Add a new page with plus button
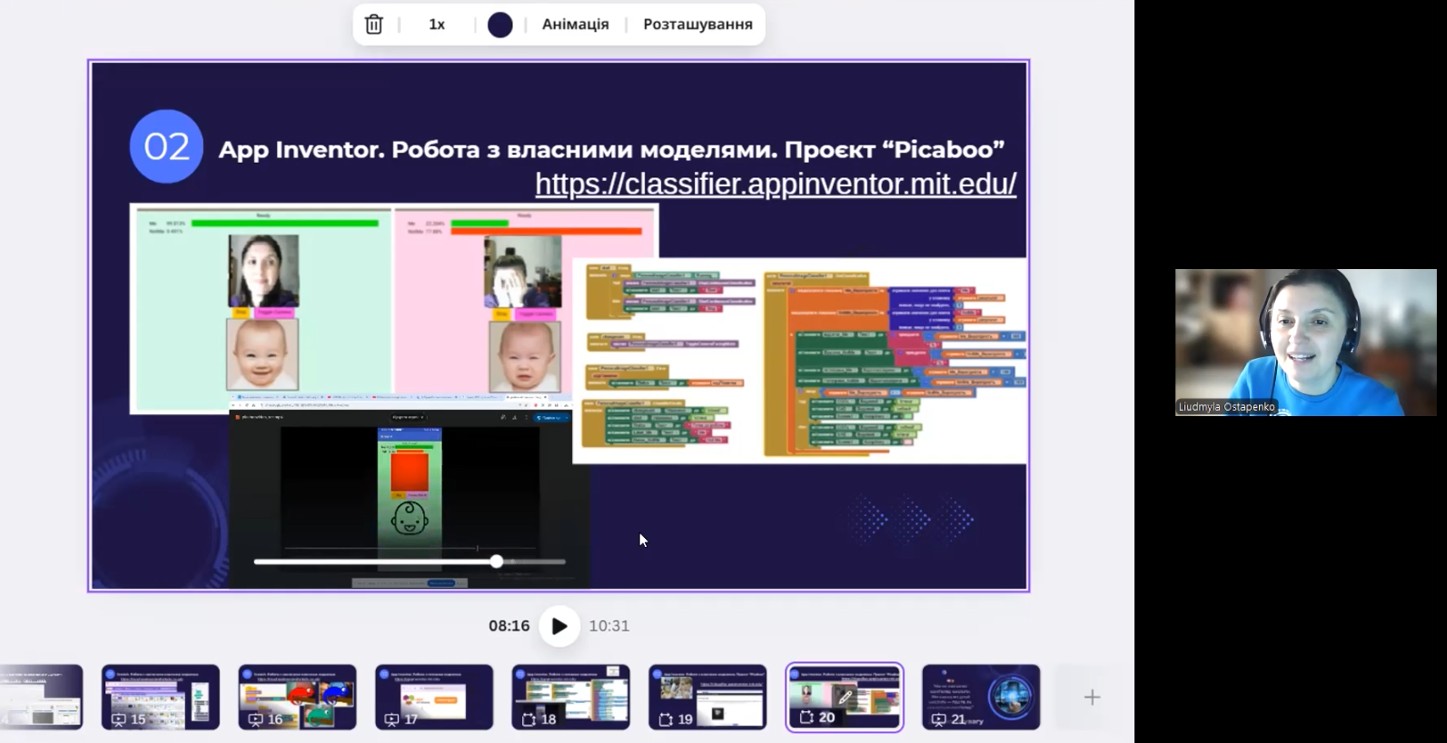This screenshot has width=1447, height=743. coord(1092,697)
